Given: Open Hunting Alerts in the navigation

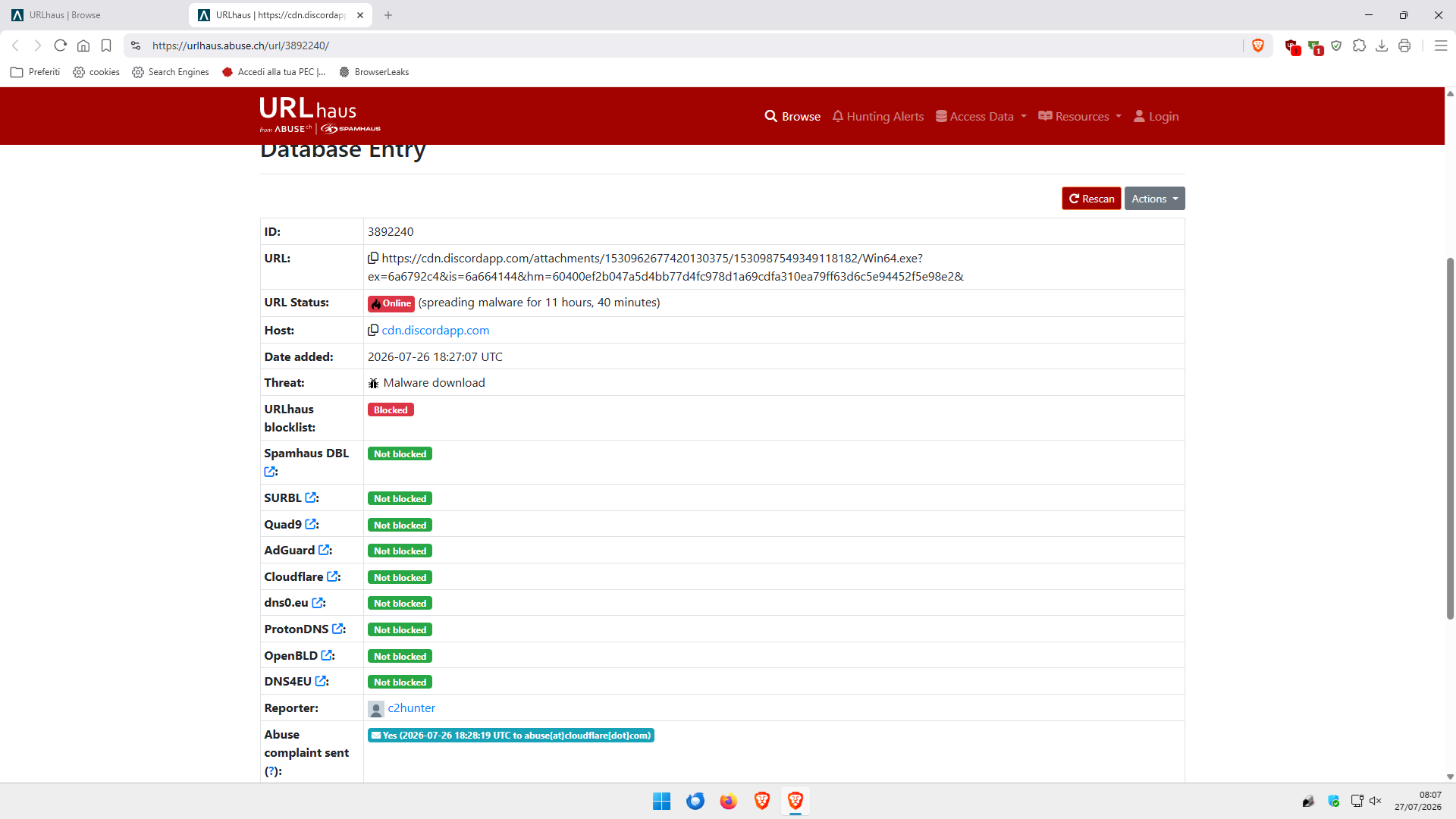Looking at the screenshot, I should 877,116.
